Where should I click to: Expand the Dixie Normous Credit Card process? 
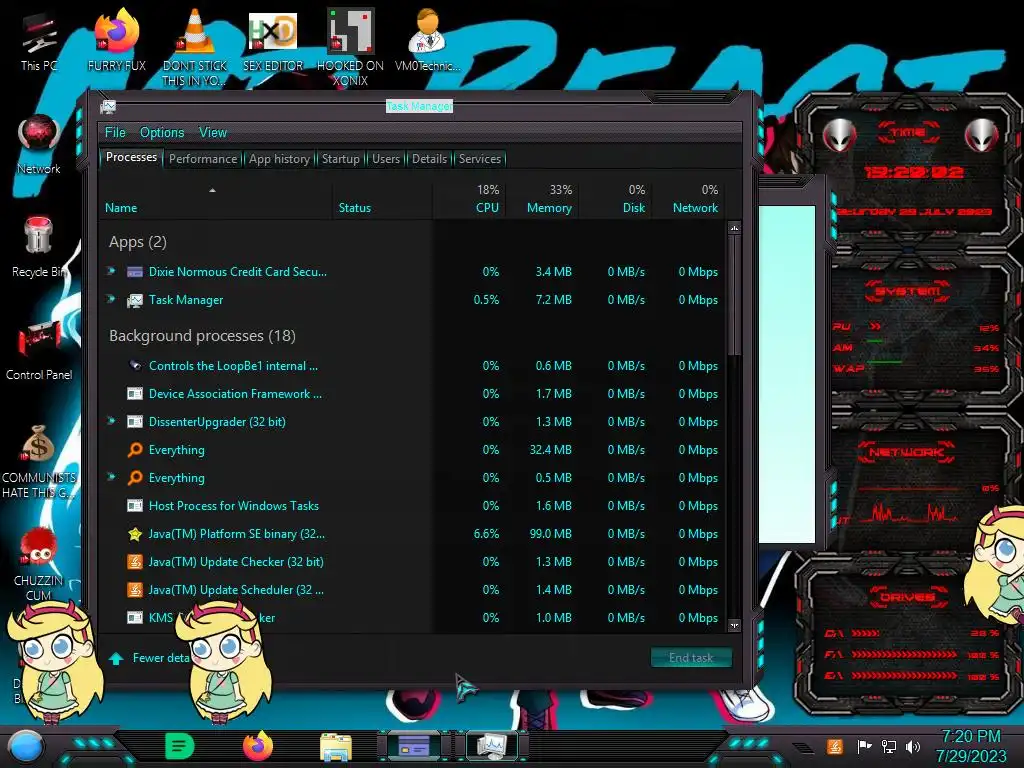pyautogui.click(x=112, y=271)
